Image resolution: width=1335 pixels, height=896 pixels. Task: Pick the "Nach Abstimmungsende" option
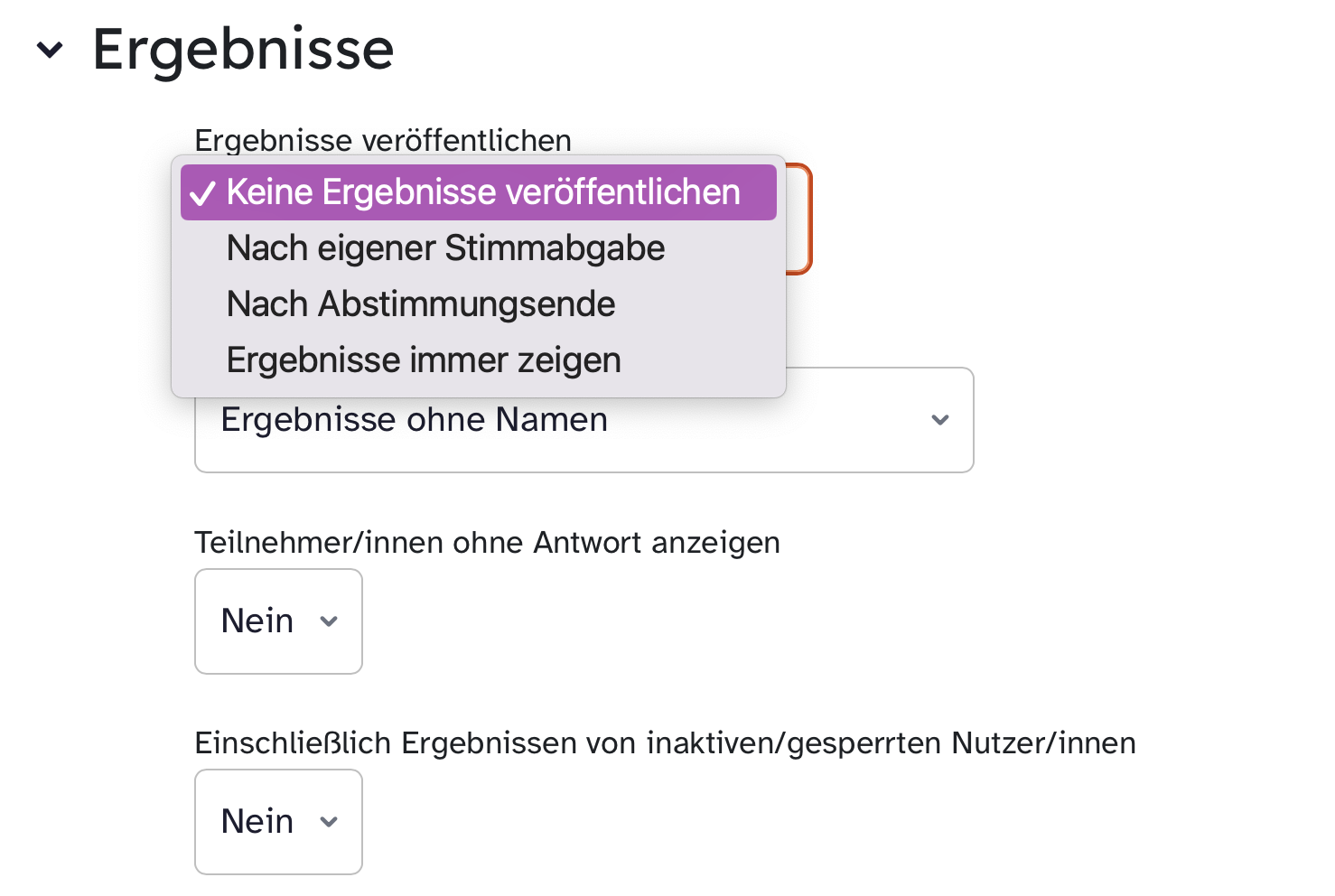point(421,304)
